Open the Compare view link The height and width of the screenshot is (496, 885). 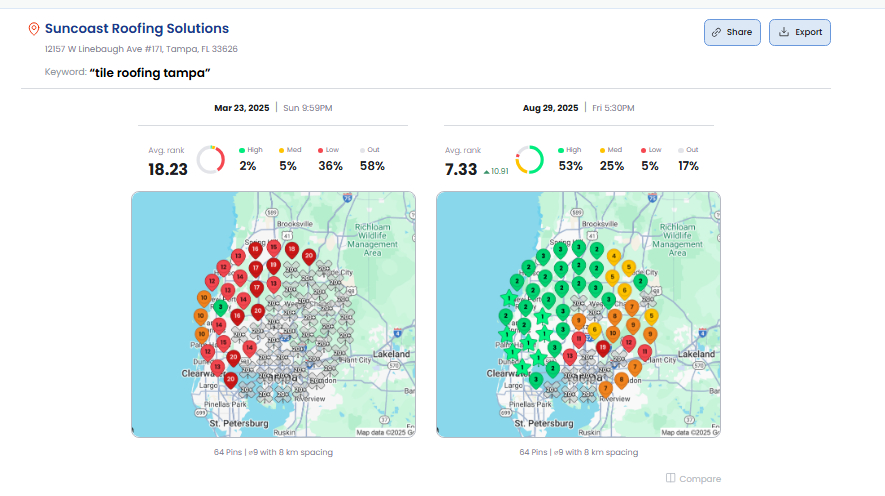(693, 479)
